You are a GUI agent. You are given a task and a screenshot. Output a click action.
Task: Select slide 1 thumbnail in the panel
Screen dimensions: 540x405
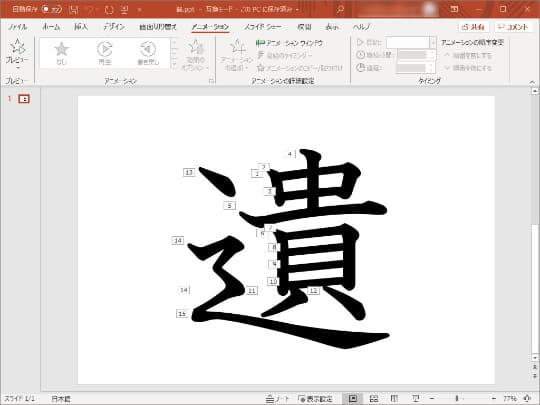click(24, 99)
